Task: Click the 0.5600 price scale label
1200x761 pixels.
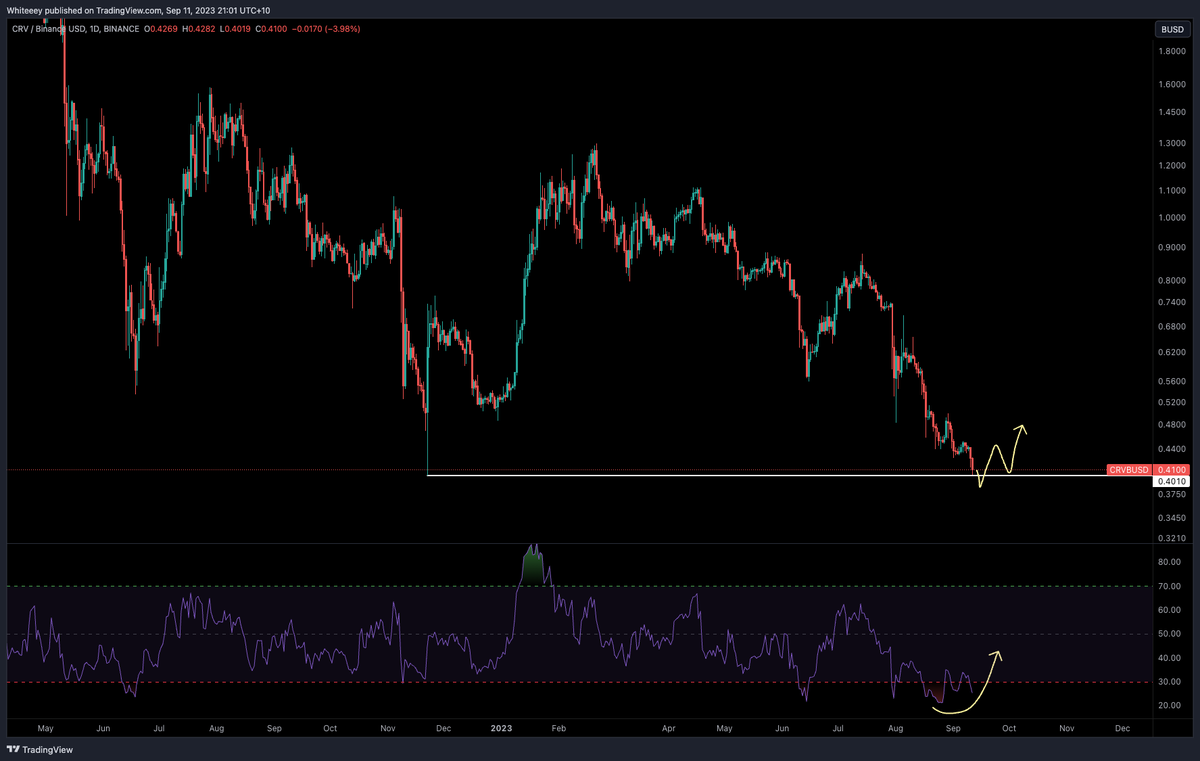Action: [x=1171, y=381]
